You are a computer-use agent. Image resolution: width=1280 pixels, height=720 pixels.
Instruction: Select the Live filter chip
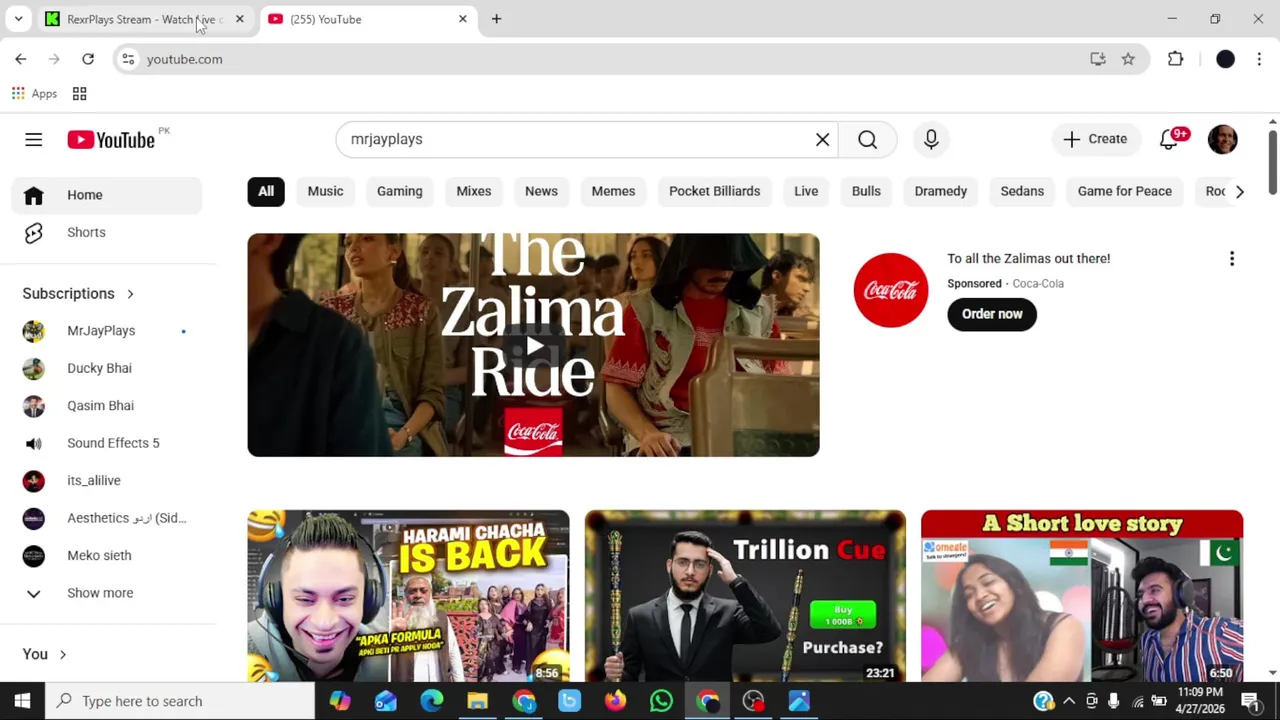(806, 191)
